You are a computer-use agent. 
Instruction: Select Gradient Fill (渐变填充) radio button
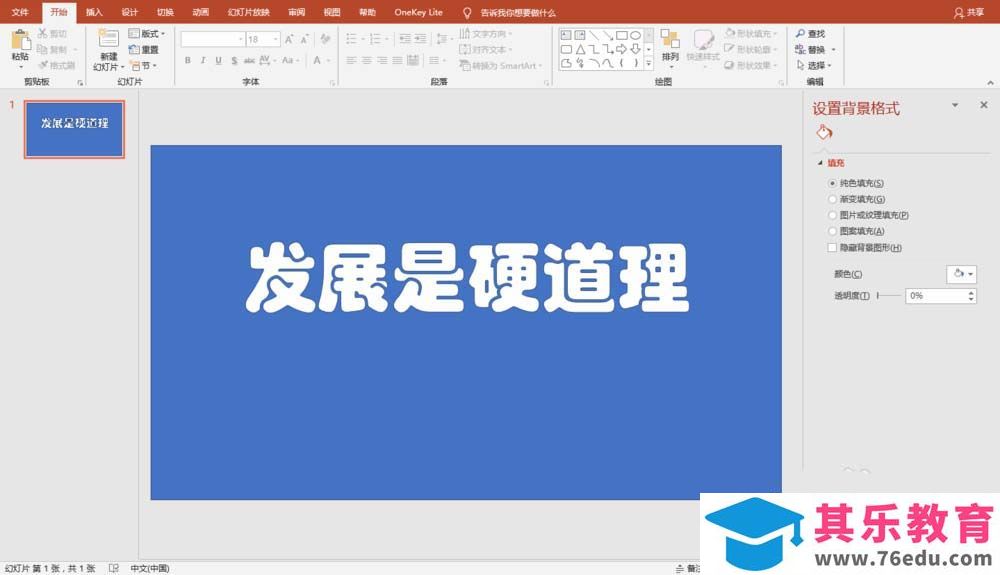click(x=832, y=200)
